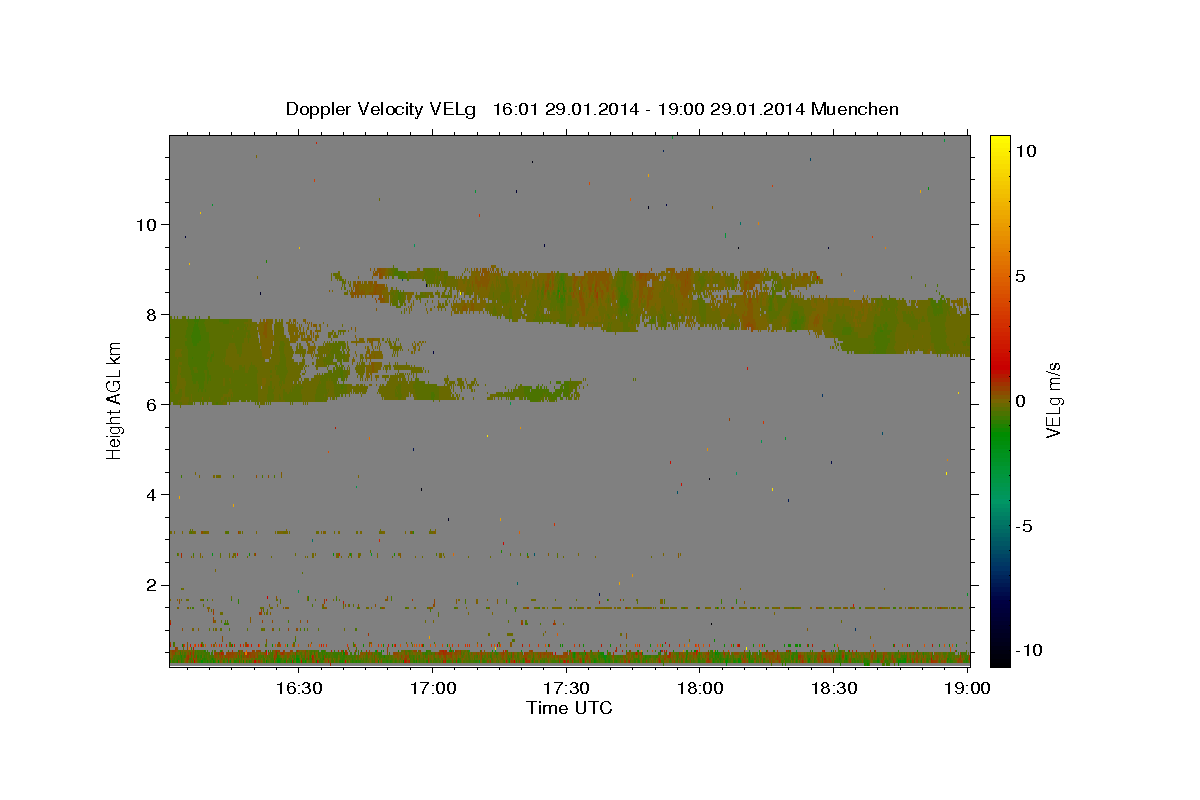Click the colorbar value 0 label
Image resolution: width=1200 pixels, height=800 pixels.
(1020, 401)
